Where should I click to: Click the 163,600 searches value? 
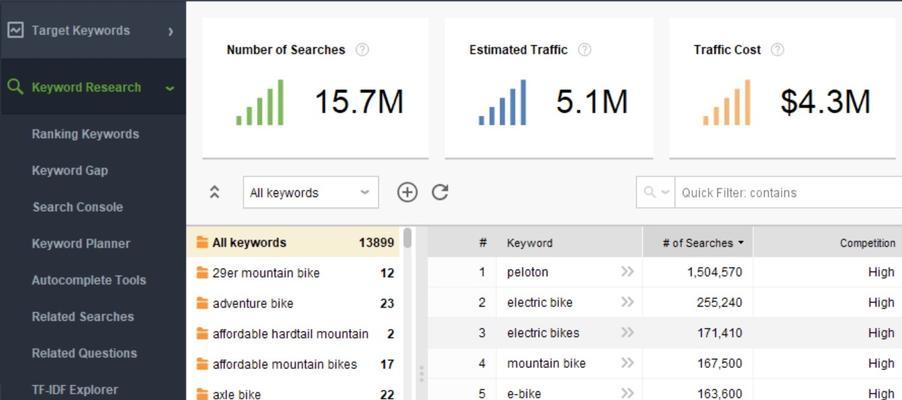tap(719, 394)
